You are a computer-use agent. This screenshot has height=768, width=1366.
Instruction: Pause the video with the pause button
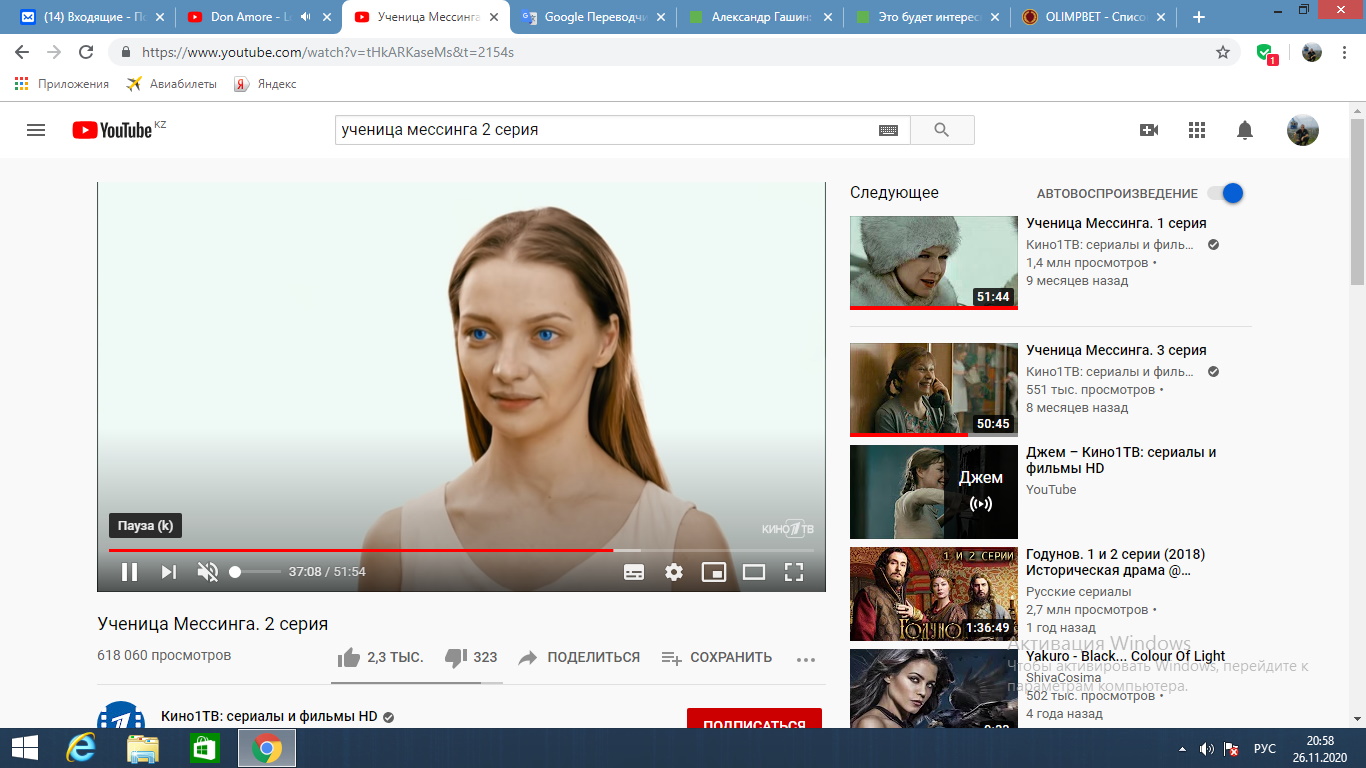(129, 572)
